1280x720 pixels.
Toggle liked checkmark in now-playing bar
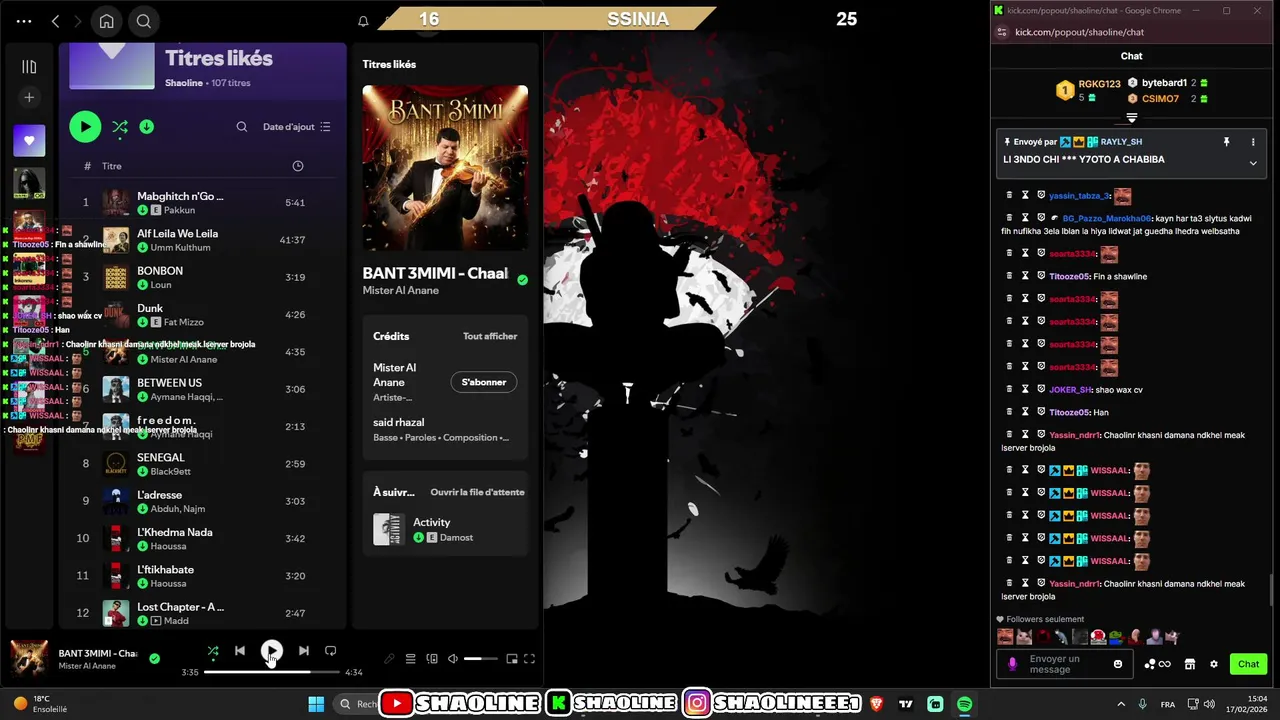(154, 658)
